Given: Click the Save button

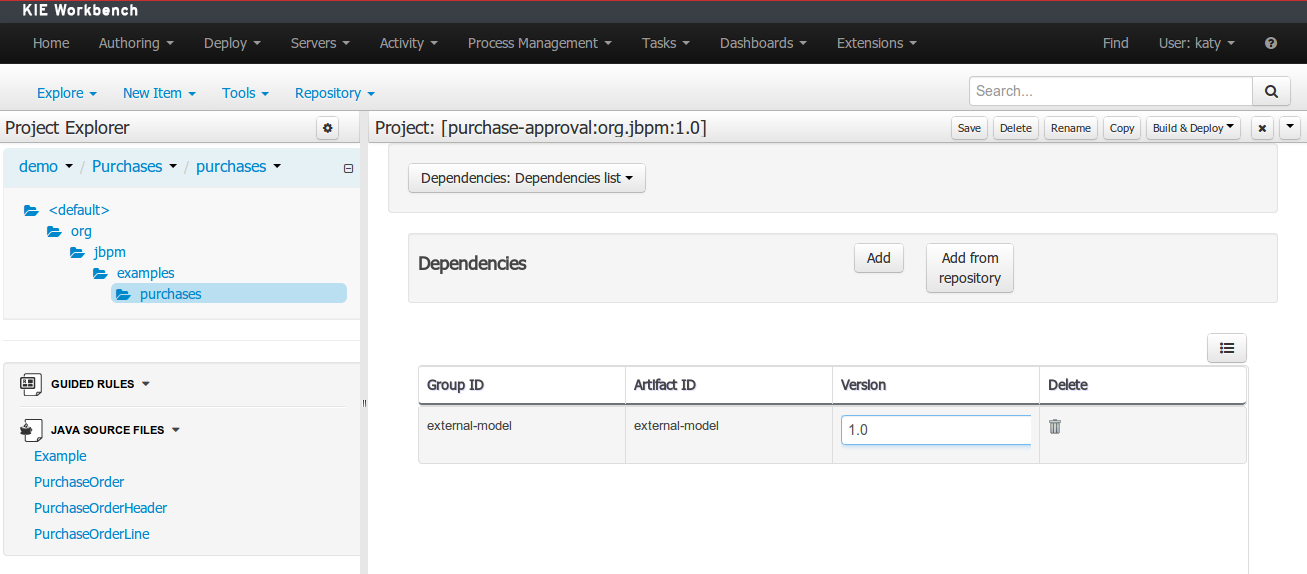Looking at the screenshot, I should click(969, 128).
